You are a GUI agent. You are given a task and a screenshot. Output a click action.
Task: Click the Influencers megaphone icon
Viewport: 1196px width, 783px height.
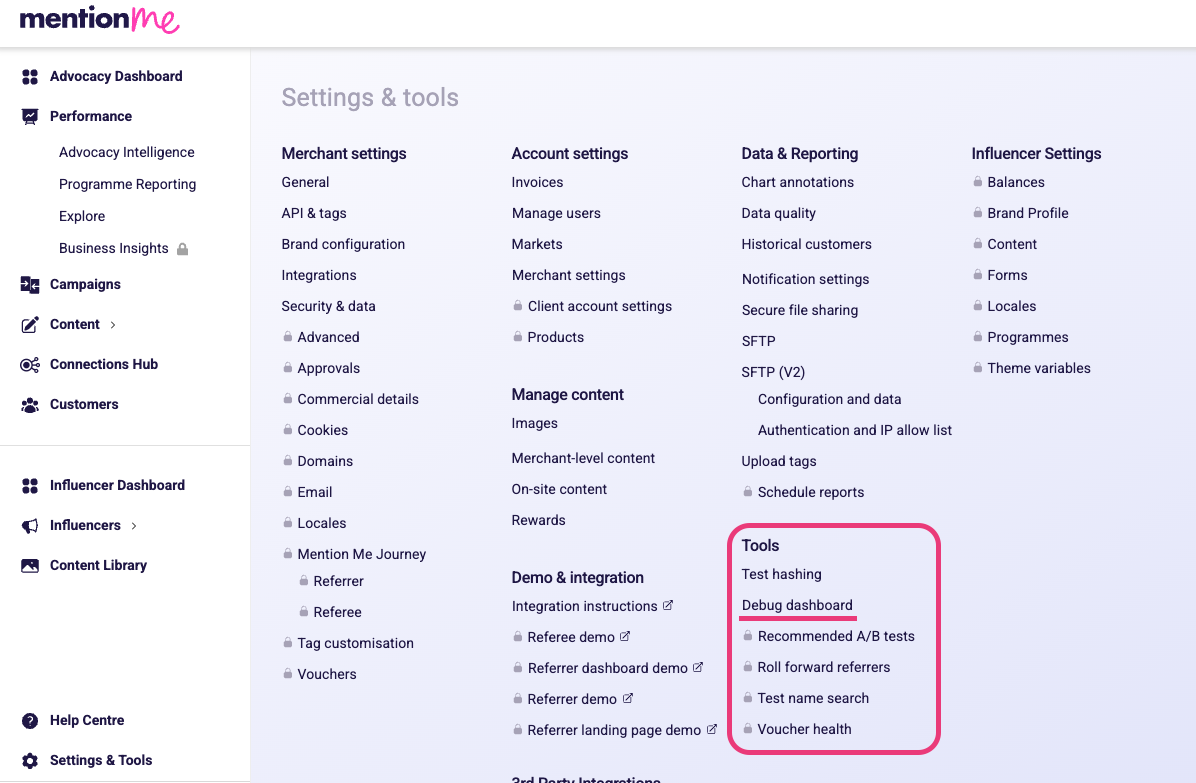pos(30,526)
